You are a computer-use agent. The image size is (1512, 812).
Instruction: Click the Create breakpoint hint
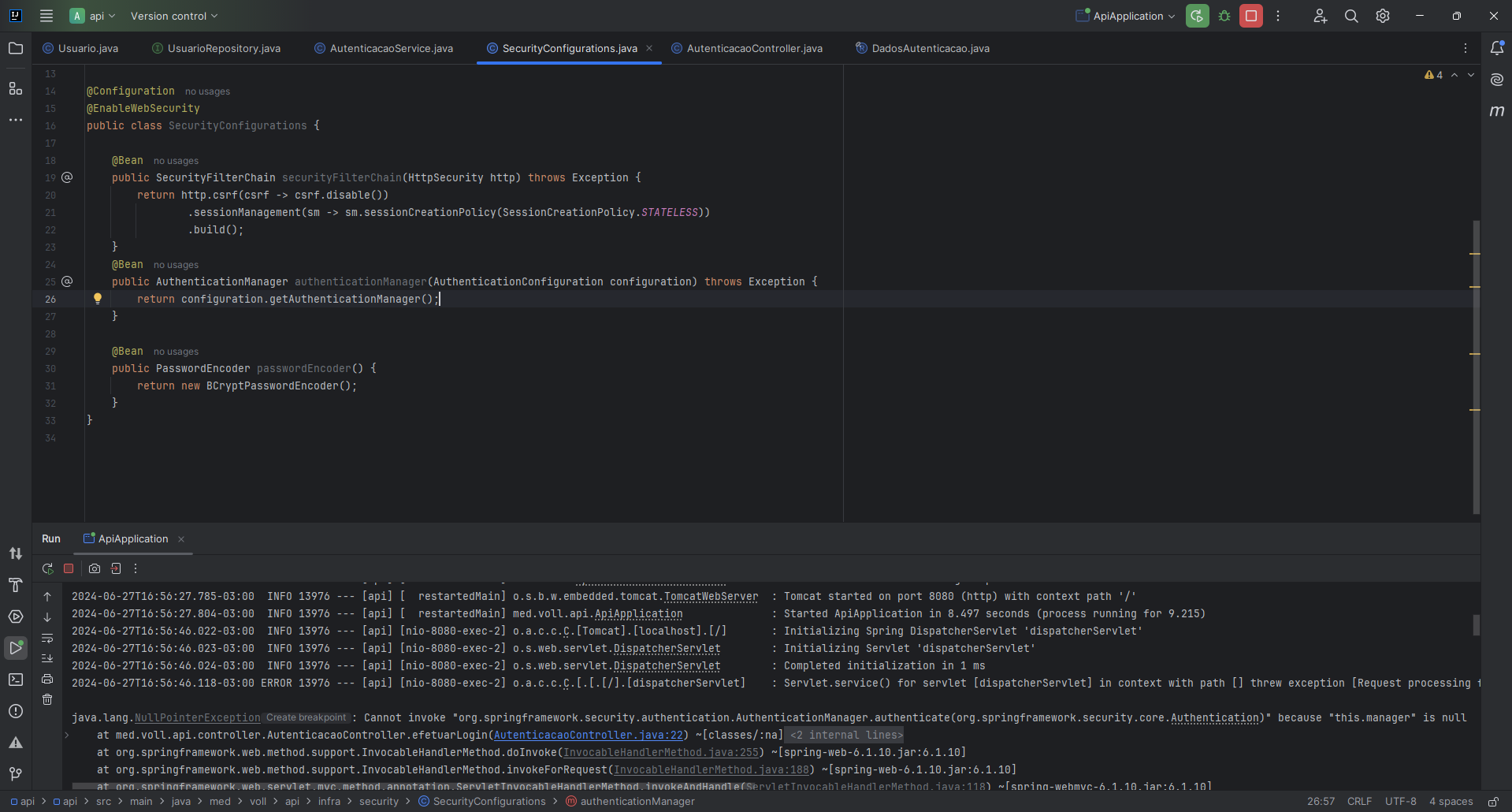point(306,717)
